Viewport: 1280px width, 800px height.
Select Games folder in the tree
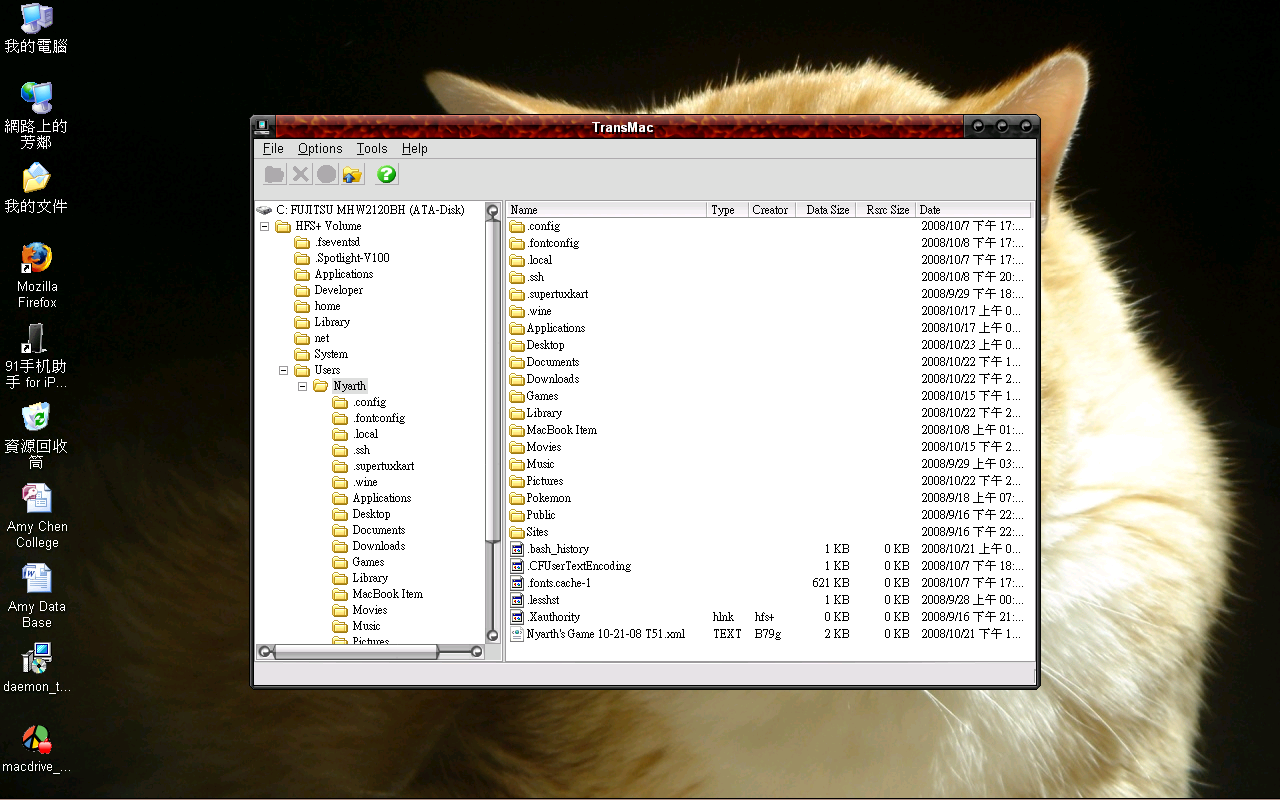pyautogui.click(x=368, y=562)
